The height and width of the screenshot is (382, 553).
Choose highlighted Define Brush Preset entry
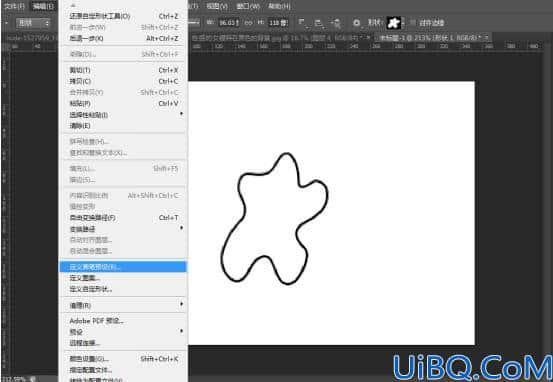tap(123, 267)
